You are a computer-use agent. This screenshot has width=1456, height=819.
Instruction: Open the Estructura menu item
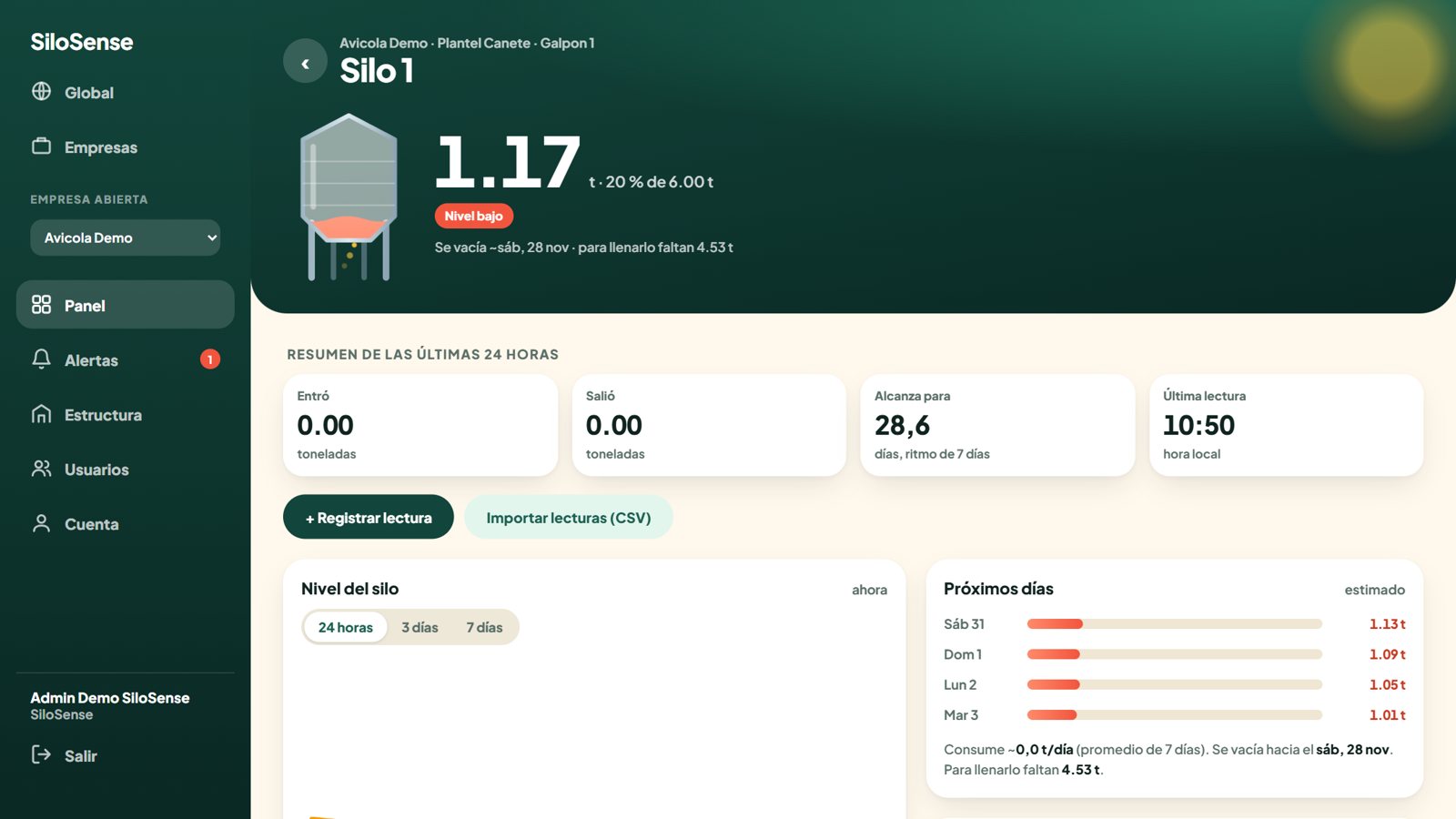[x=126, y=414]
